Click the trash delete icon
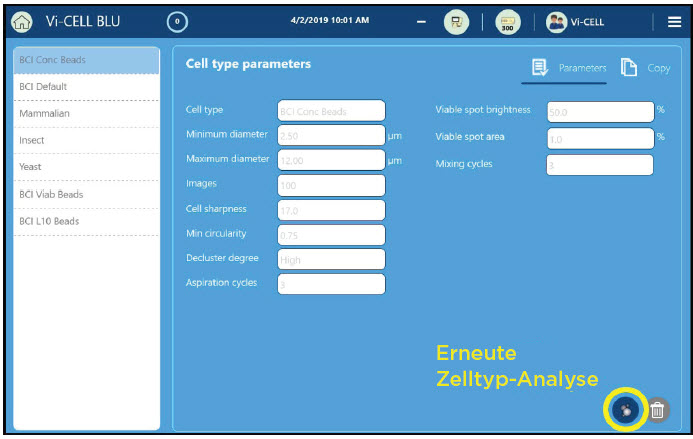693x439 pixels. coord(657,410)
